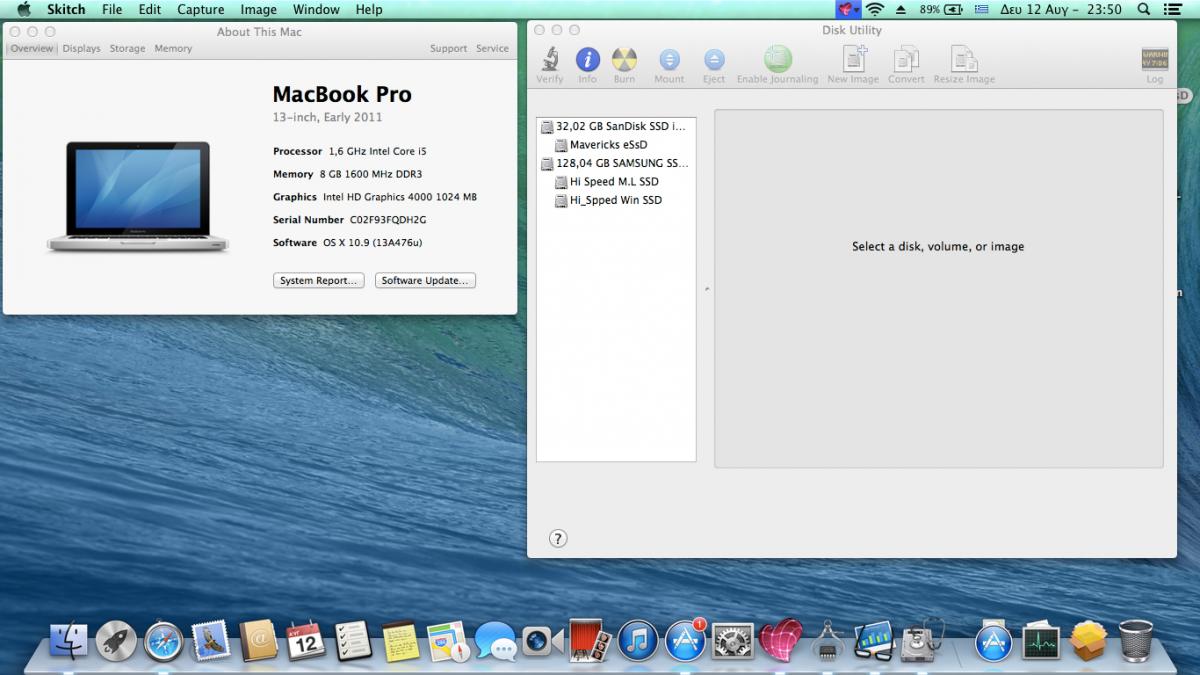
Task: Open Launchpad rocket in the Dock
Action: 116,641
